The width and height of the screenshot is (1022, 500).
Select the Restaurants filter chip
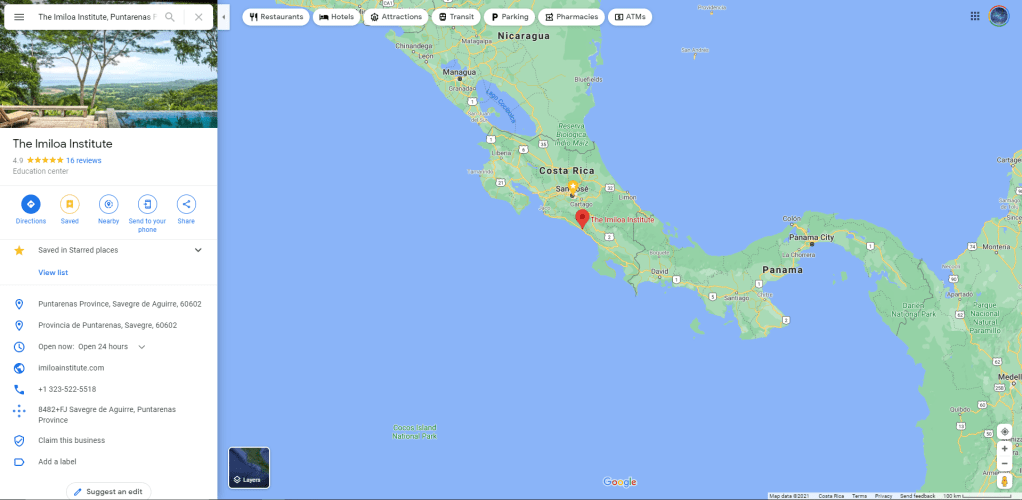[276, 17]
